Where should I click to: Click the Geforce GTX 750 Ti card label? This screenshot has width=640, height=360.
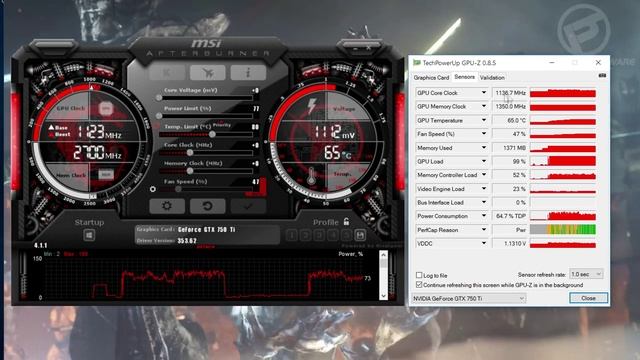tap(207, 229)
